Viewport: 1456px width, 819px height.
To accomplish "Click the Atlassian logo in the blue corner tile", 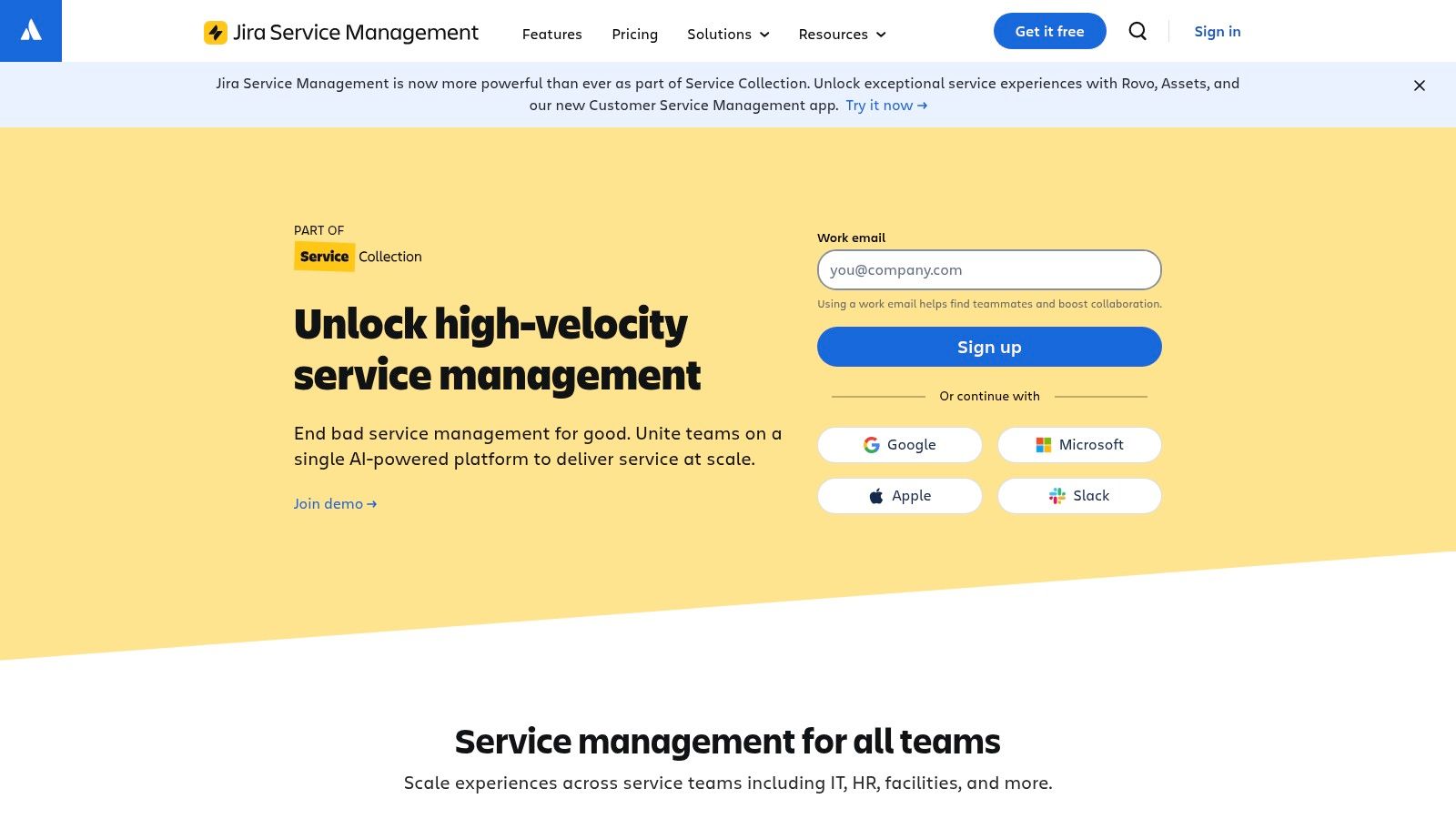I will [30, 30].
